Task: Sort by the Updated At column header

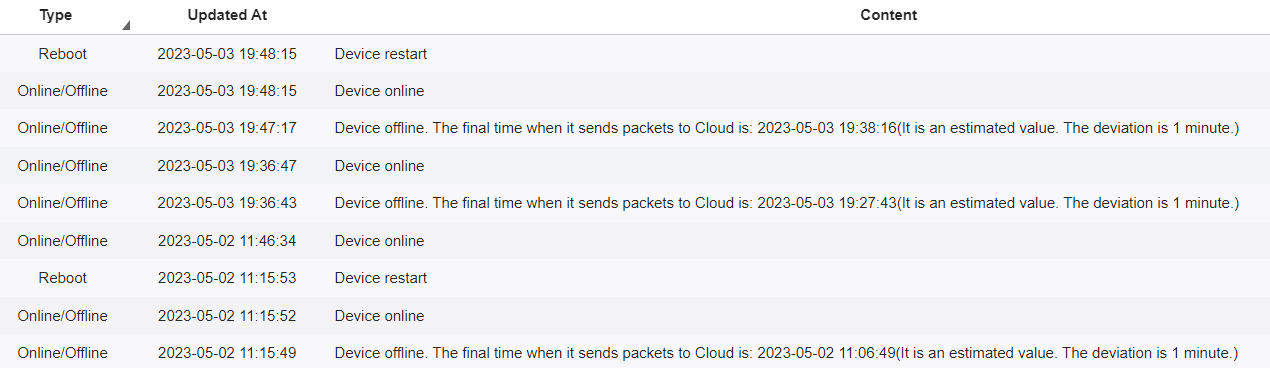Action: tap(227, 16)
